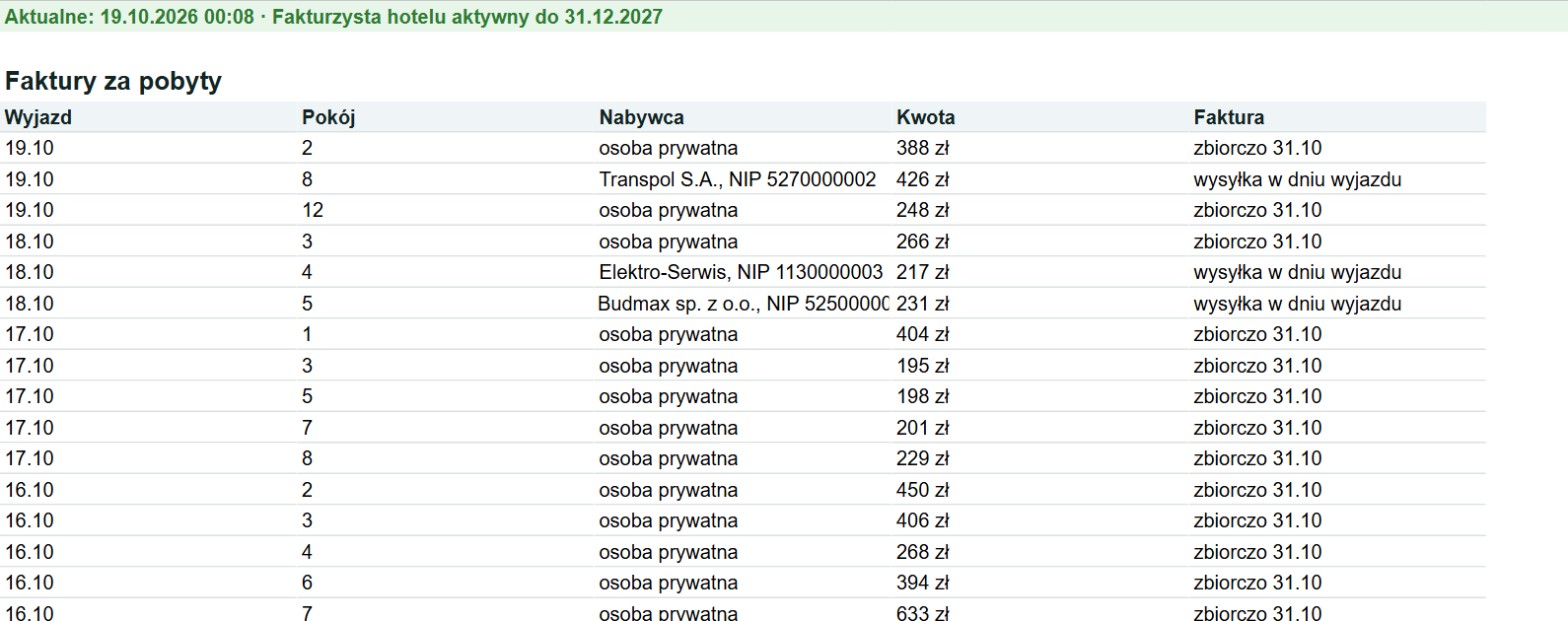This screenshot has width=1568, height=621.
Task: Select the amount "394 zł"
Action: pos(923,583)
